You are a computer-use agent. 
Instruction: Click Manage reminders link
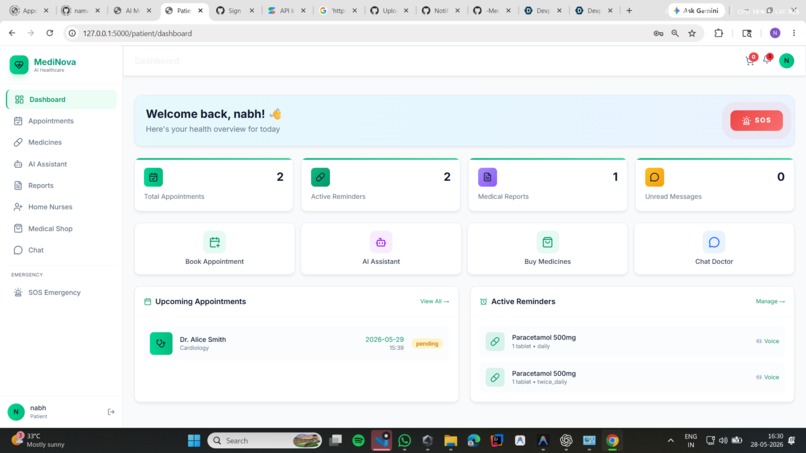[770, 301]
